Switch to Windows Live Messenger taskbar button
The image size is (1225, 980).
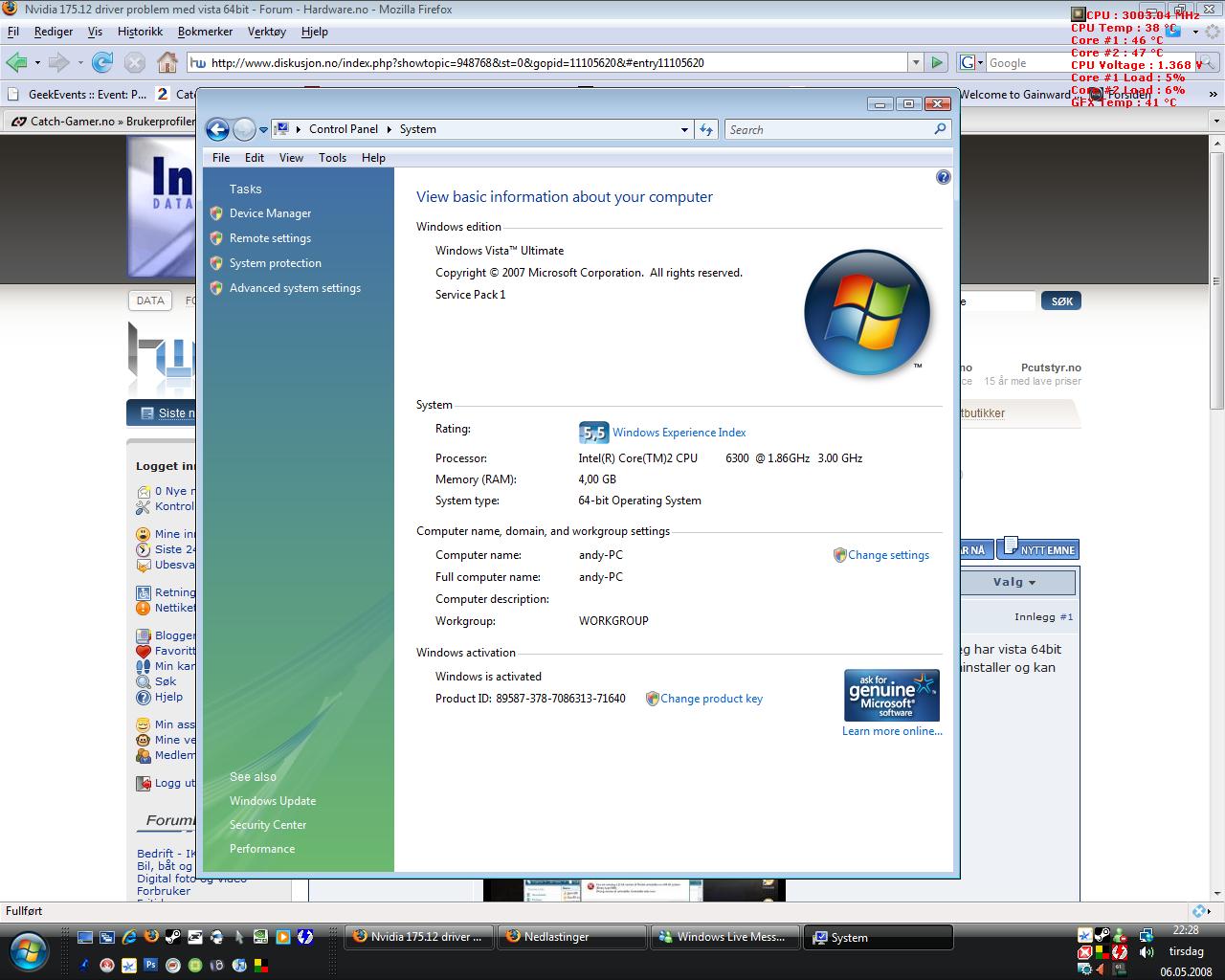click(725, 937)
